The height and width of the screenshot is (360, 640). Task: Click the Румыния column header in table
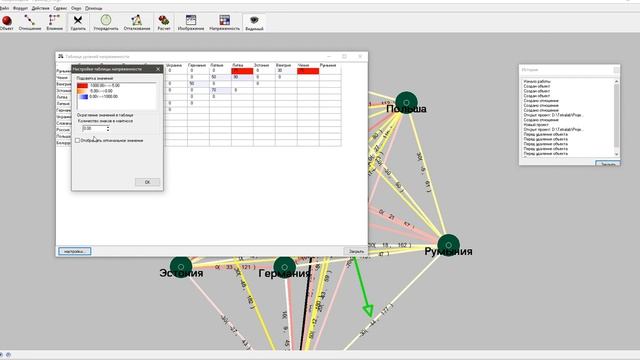tap(328, 65)
